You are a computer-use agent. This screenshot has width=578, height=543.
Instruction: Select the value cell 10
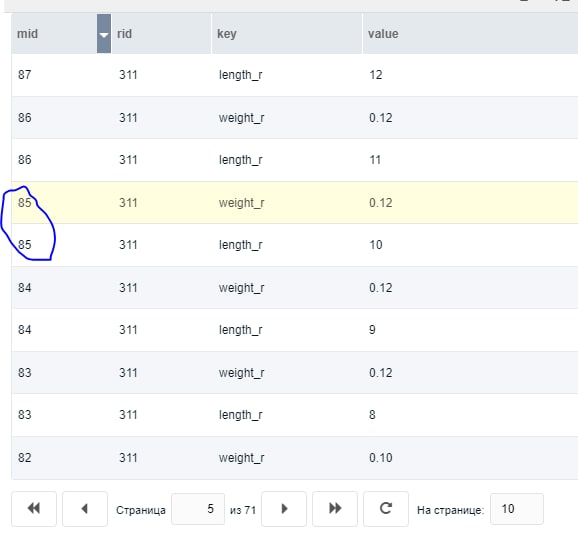point(376,245)
